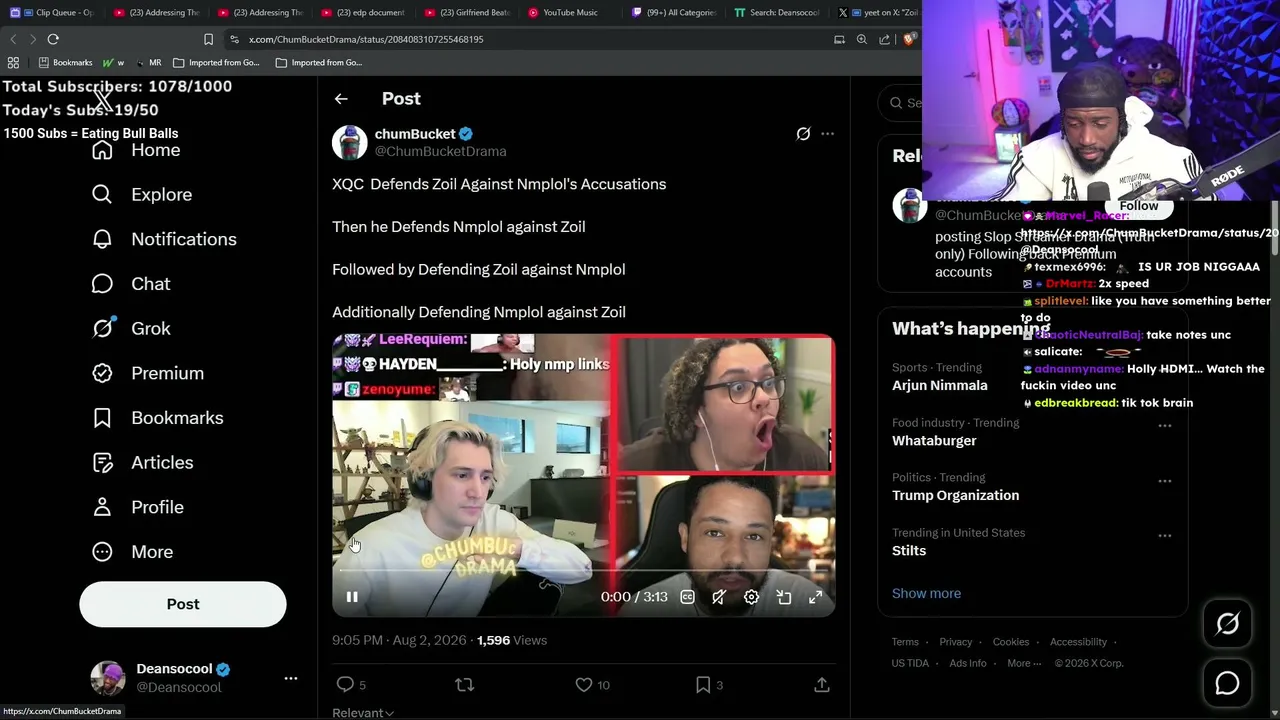Open Deansocool account options menu
1280x720 pixels.
coord(291,678)
